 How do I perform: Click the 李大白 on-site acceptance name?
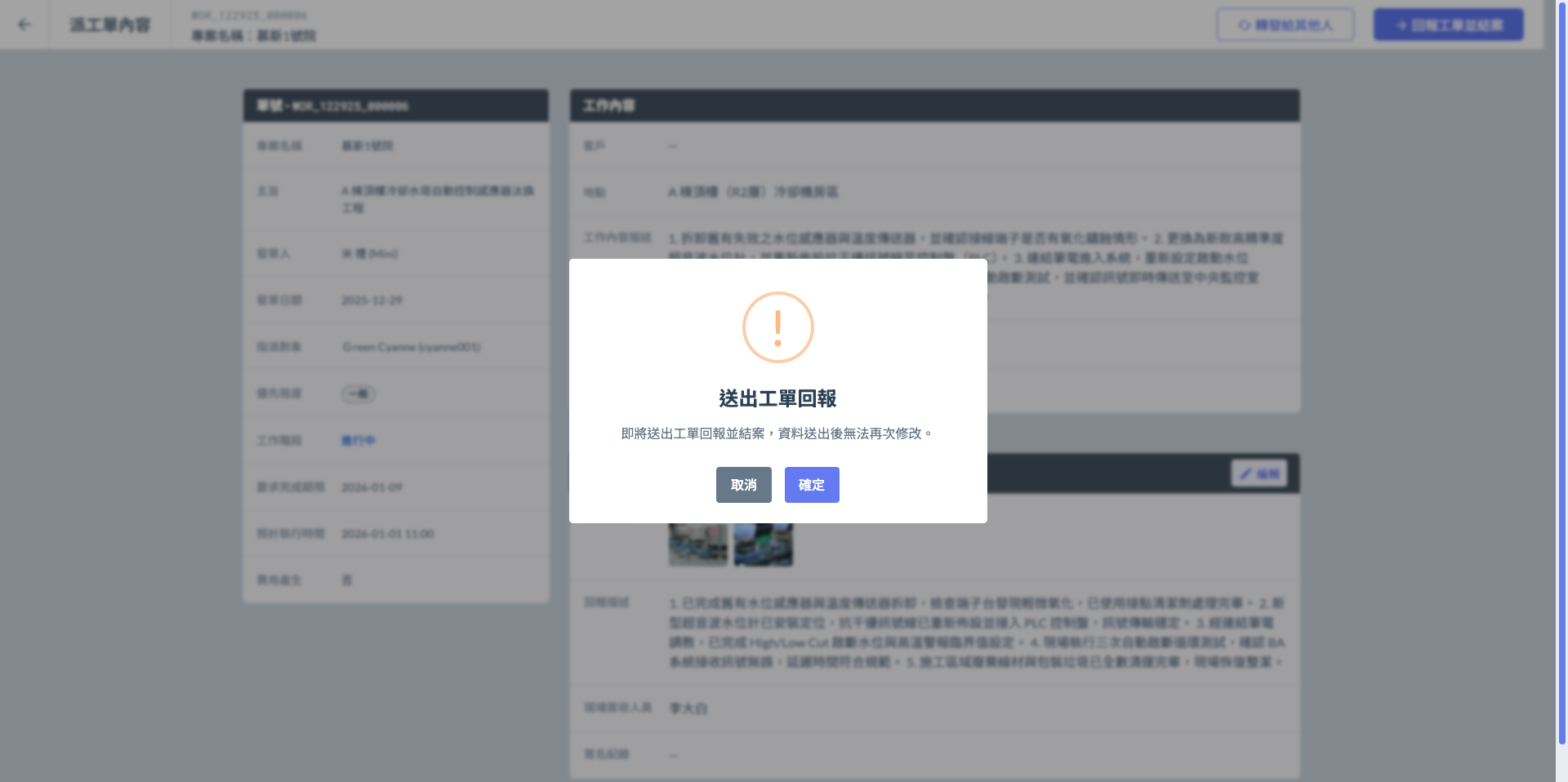tap(688, 709)
